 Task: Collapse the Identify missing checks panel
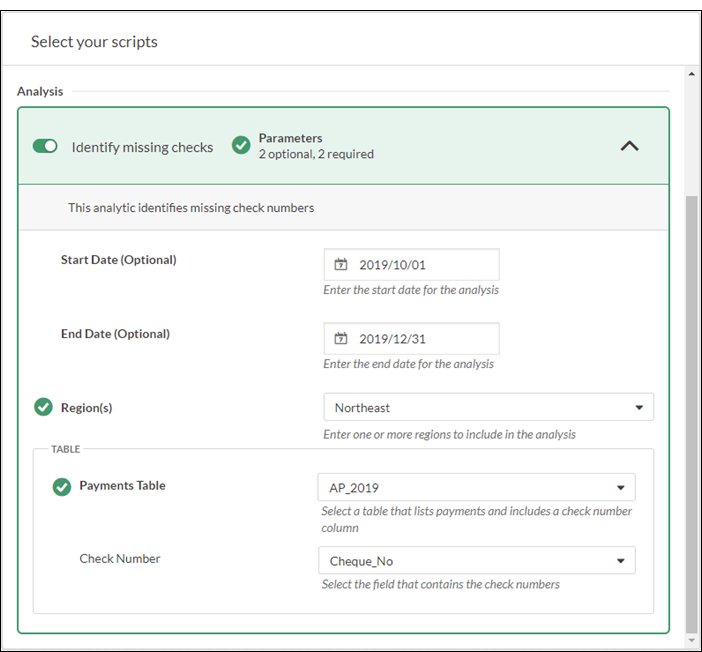[629, 146]
